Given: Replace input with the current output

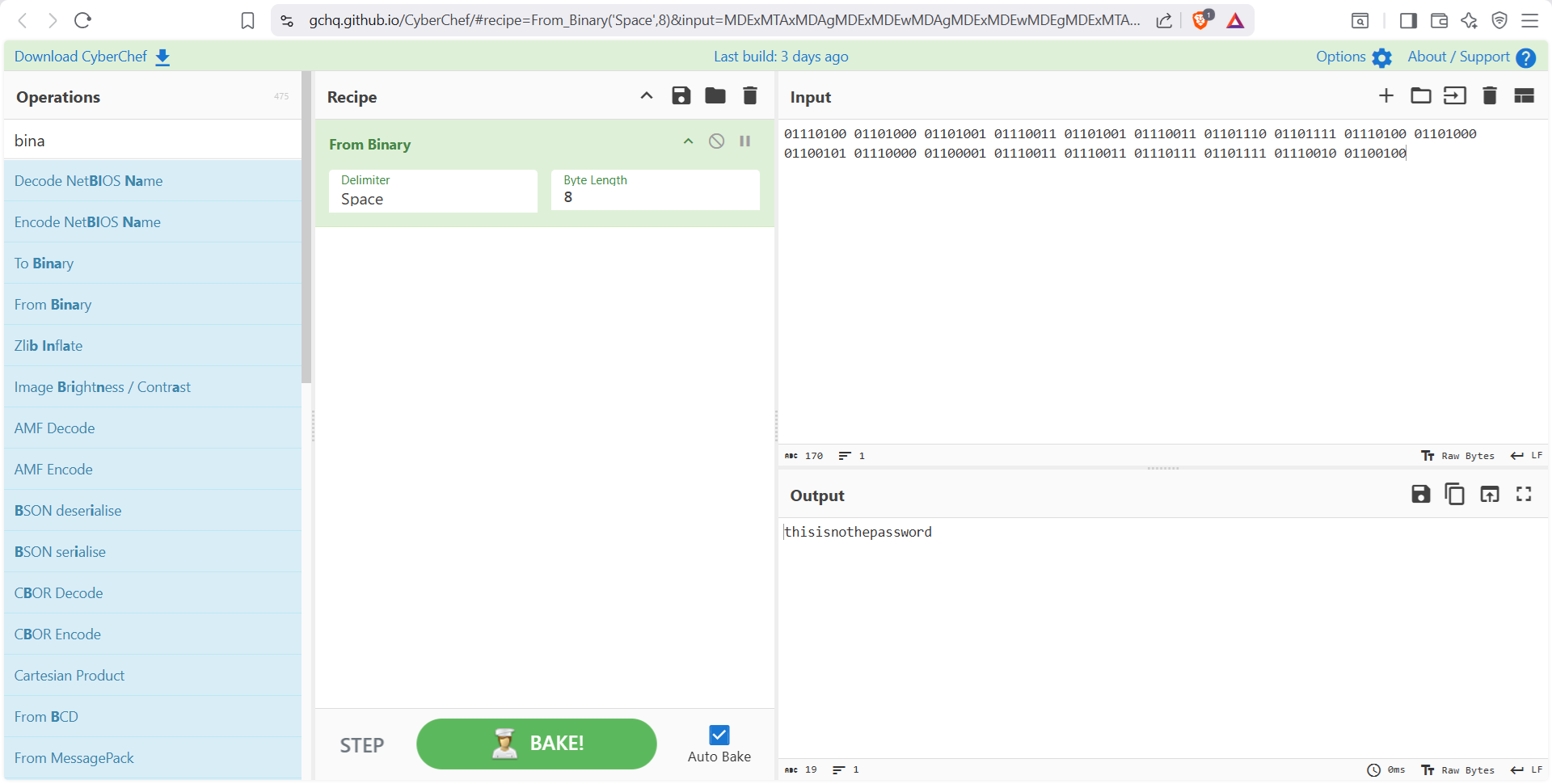Looking at the screenshot, I should 1490,494.
